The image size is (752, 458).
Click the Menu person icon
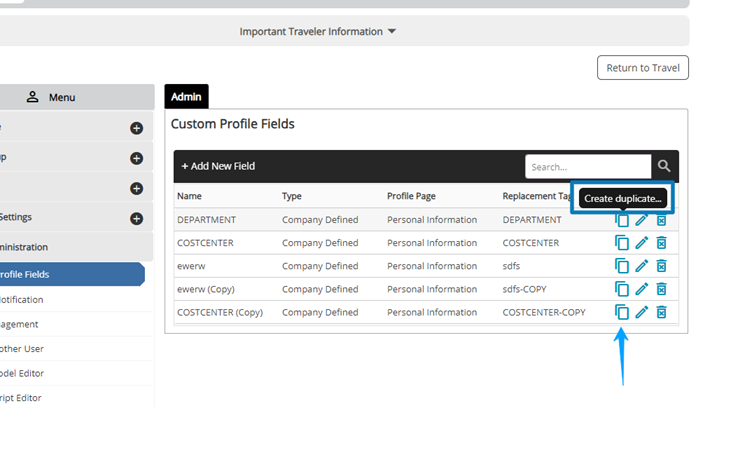(x=32, y=97)
